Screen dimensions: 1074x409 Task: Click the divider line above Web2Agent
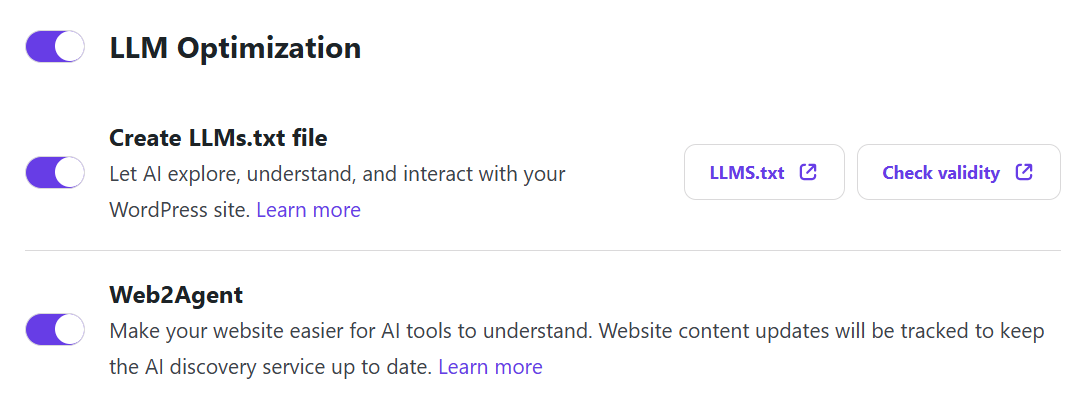pos(542,250)
